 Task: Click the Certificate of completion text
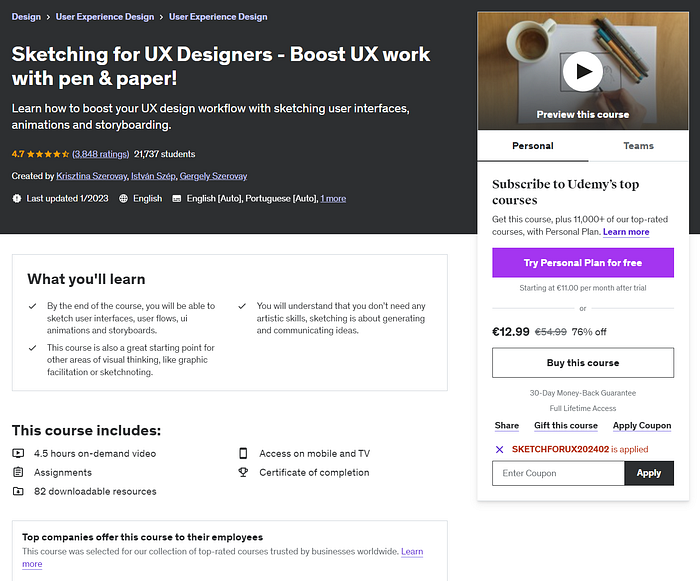[x=314, y=472]
